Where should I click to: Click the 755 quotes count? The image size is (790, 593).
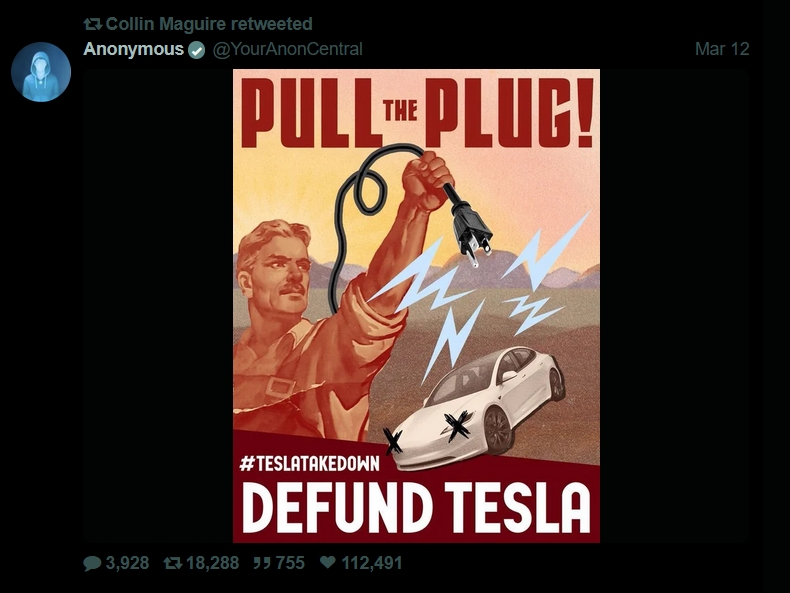click(290, 563)
